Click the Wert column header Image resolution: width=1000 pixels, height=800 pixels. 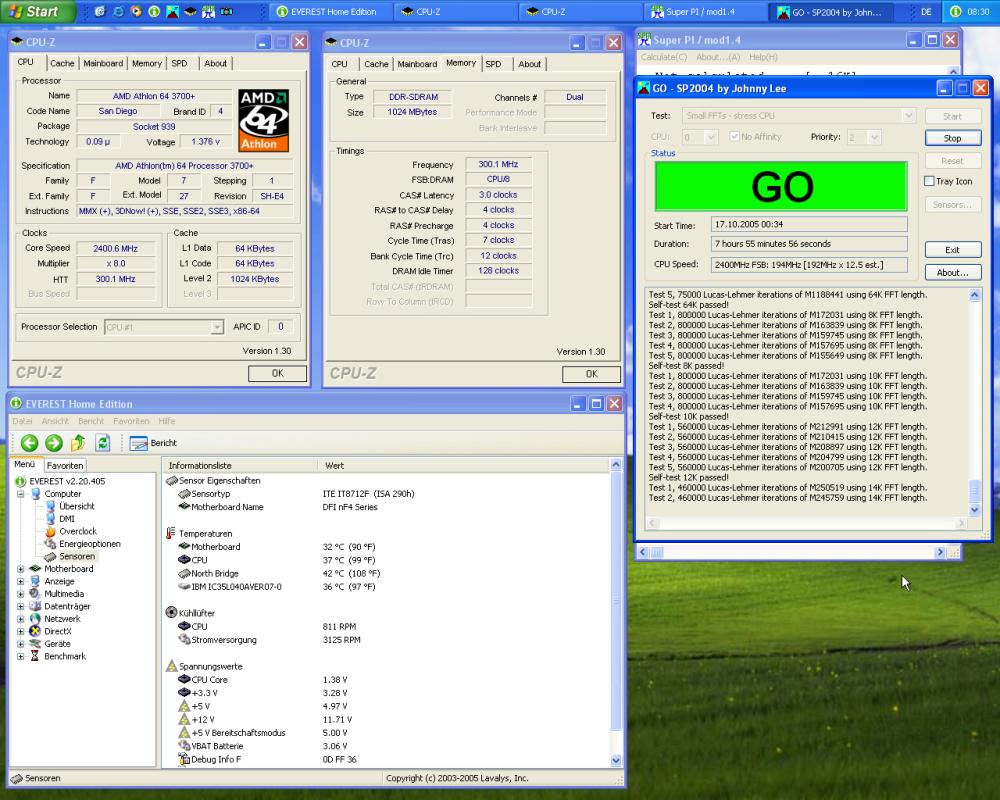coord(463,466)
